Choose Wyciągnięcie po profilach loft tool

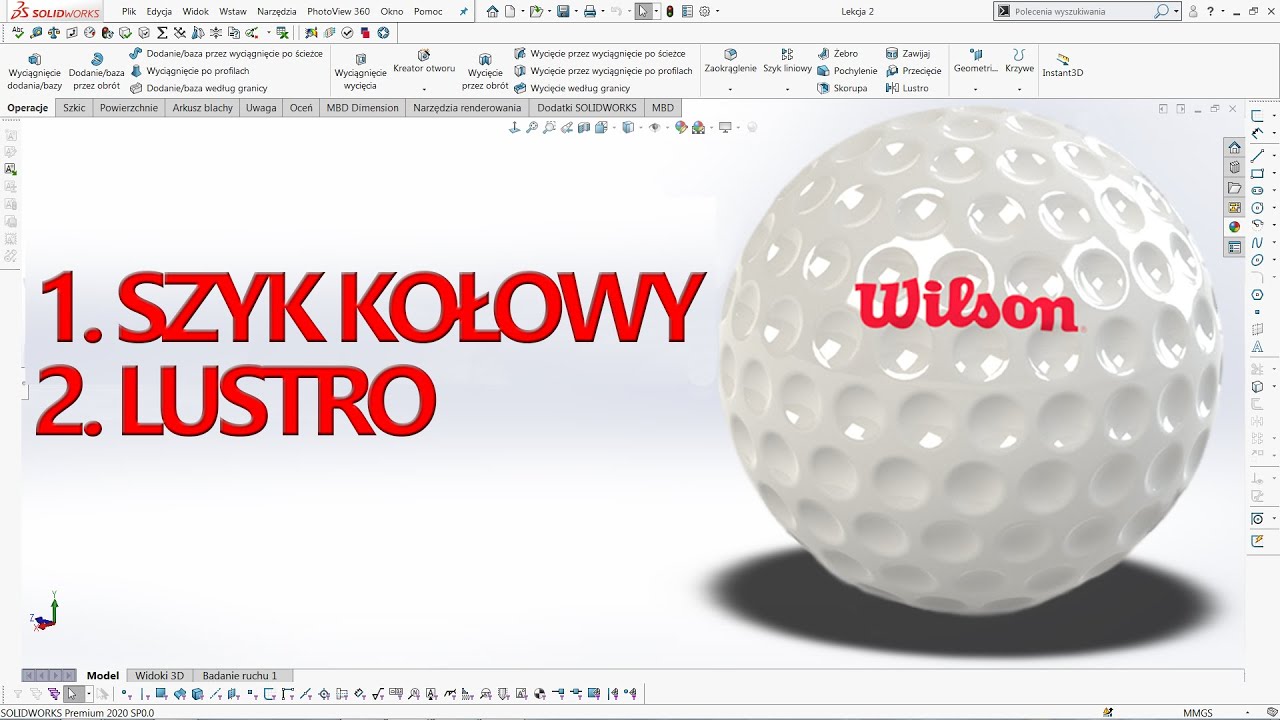(x=190, y=71)
